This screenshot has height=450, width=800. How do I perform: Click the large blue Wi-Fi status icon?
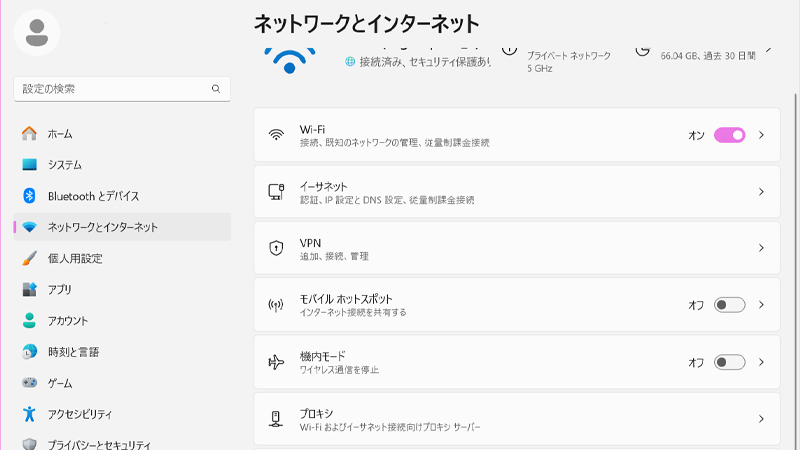tap(289, 60)
